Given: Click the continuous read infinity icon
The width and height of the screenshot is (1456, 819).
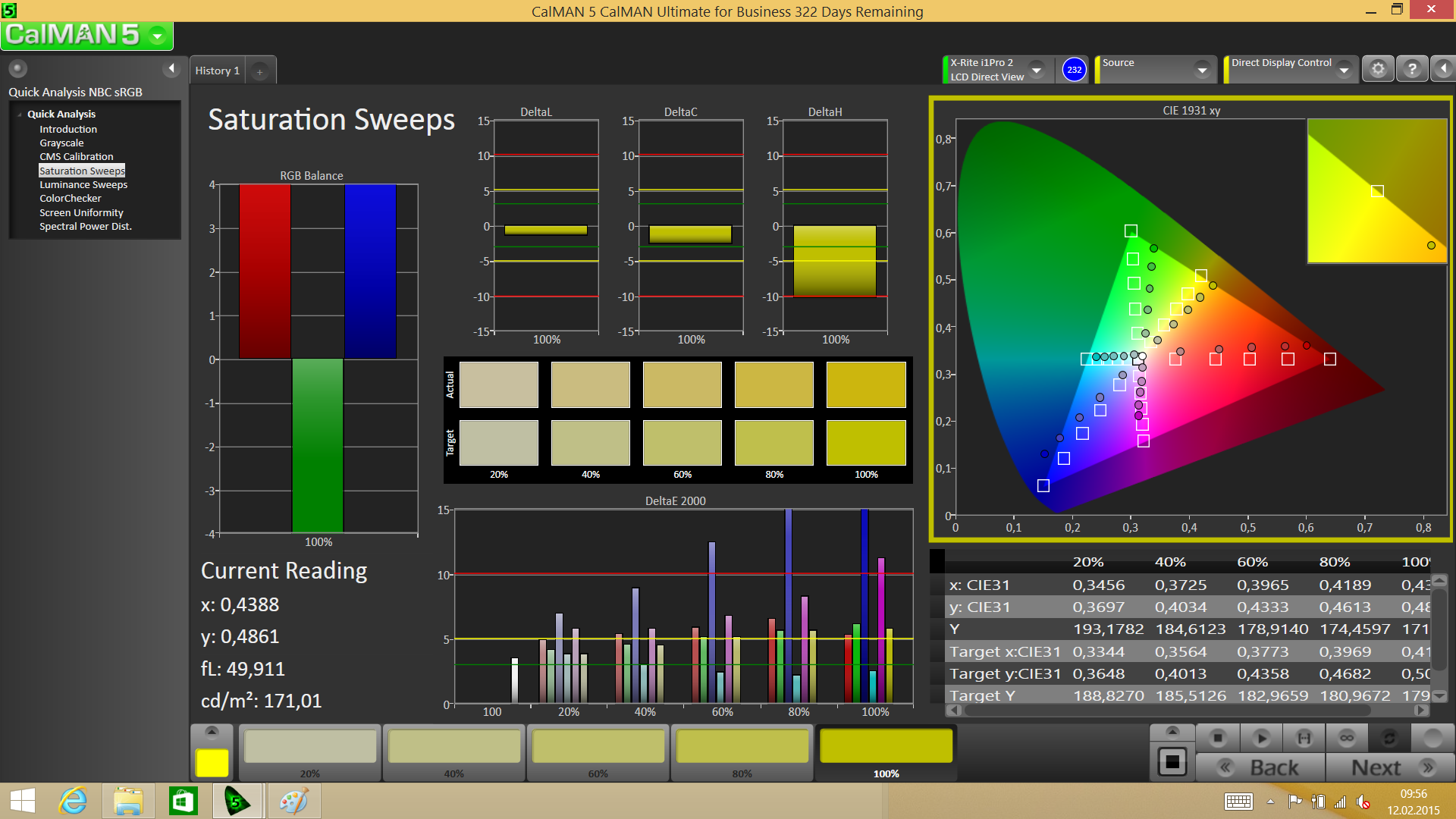Looking at the screenshot, I should pyautogui.click(x=1347, y=738).
